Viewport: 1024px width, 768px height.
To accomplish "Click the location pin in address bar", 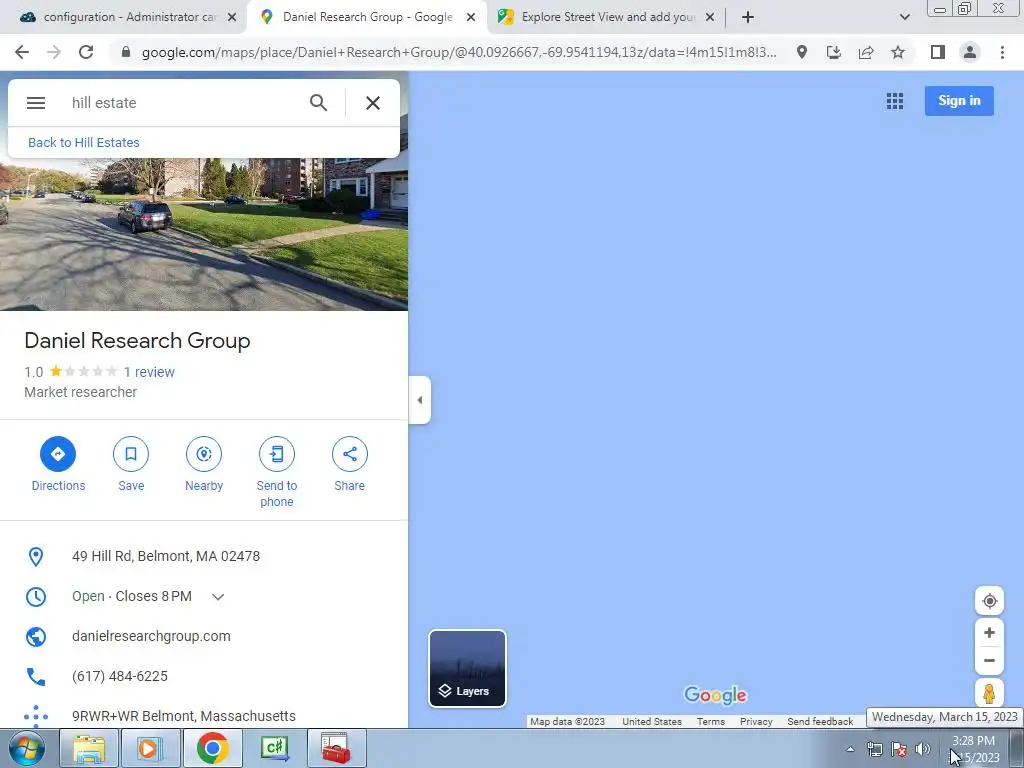I will tap(801, 52).
